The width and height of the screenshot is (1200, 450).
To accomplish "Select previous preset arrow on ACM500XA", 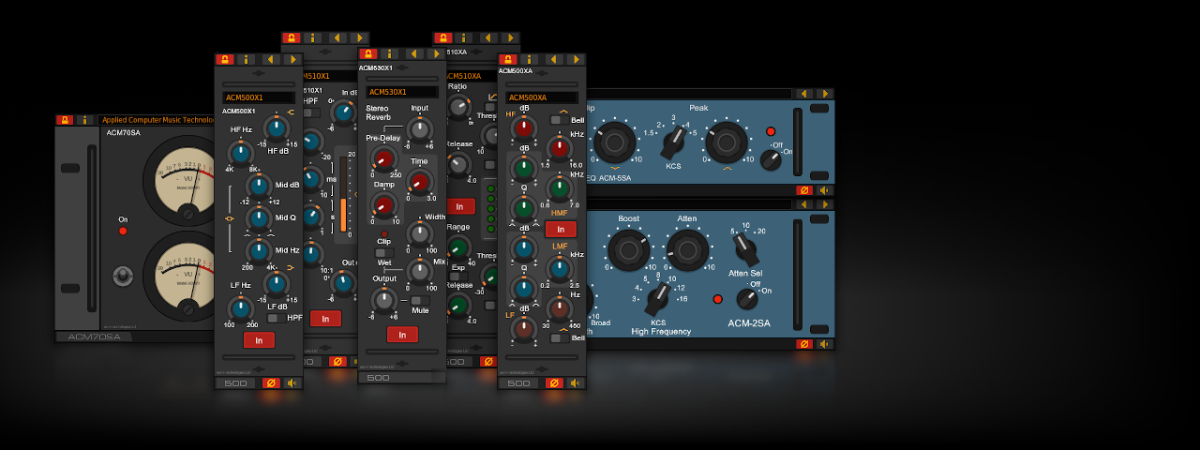I will click(554, 59).
